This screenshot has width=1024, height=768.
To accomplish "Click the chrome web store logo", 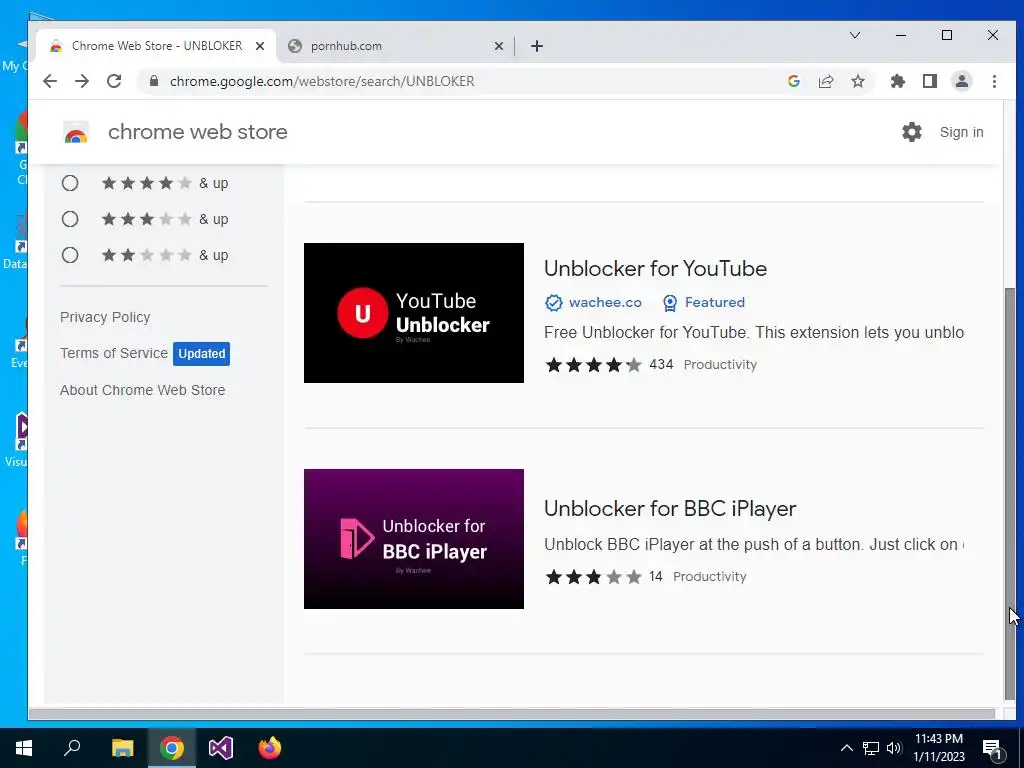I will [76, 132].
